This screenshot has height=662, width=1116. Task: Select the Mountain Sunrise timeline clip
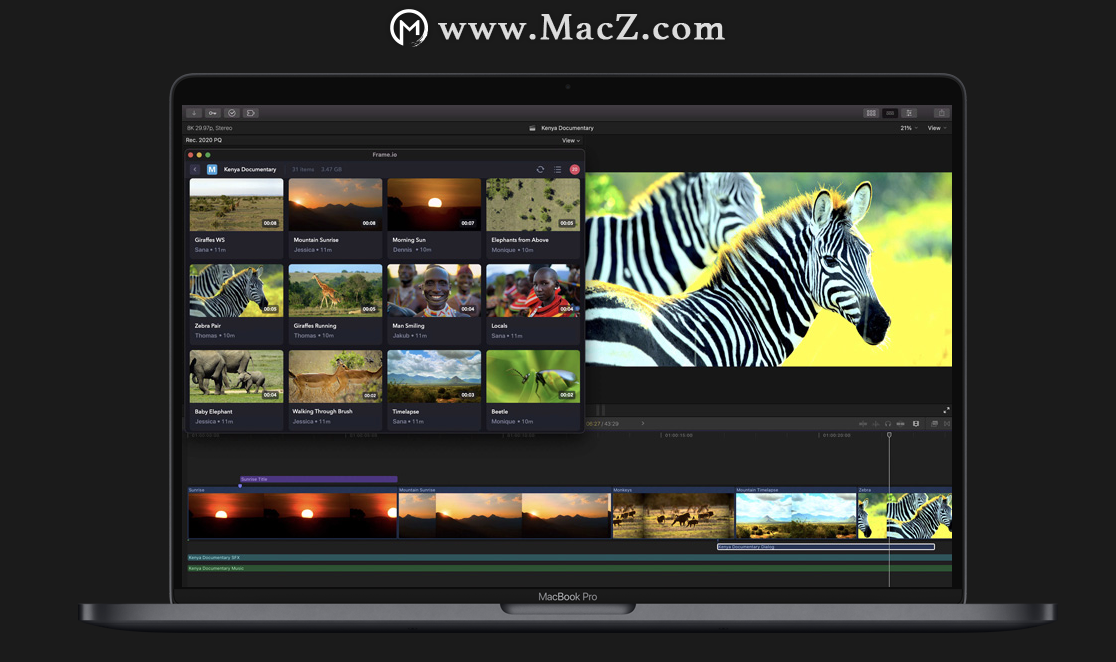pos(505,513)
